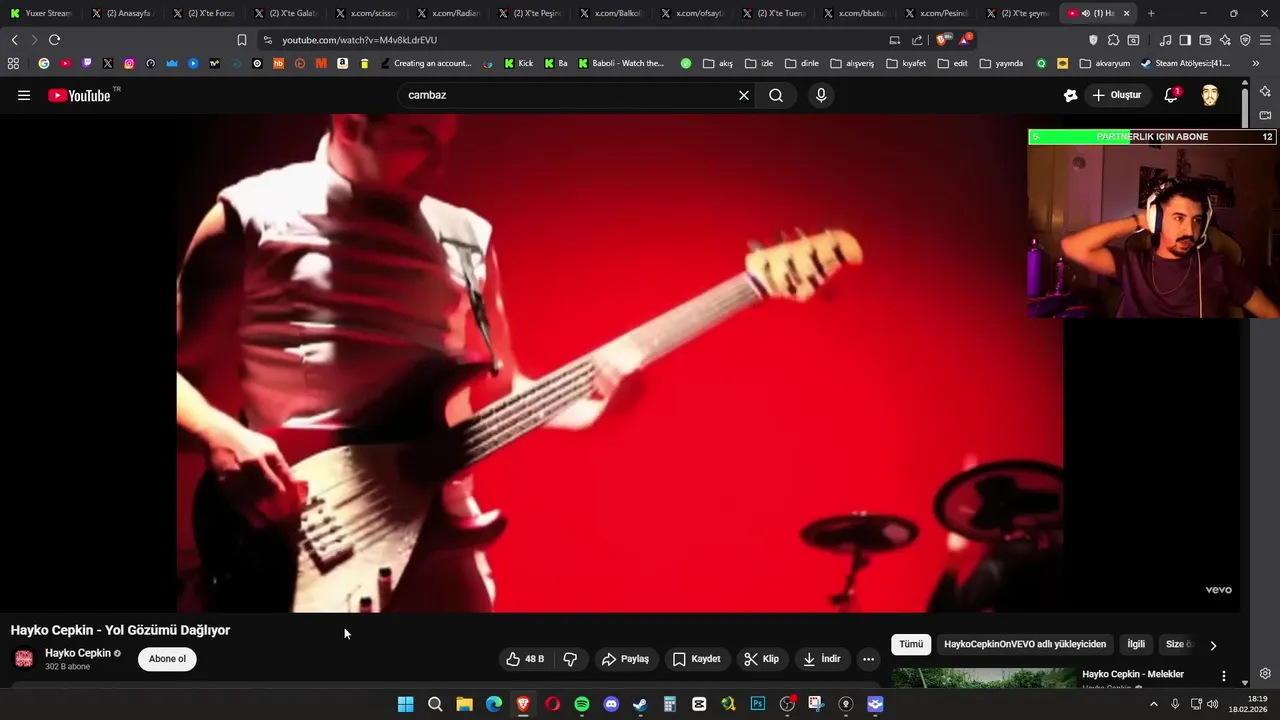The height and width of the screenshot is (720, 1280).
Task: Open the Instagram bookmark icon
Action: (129, 63)
